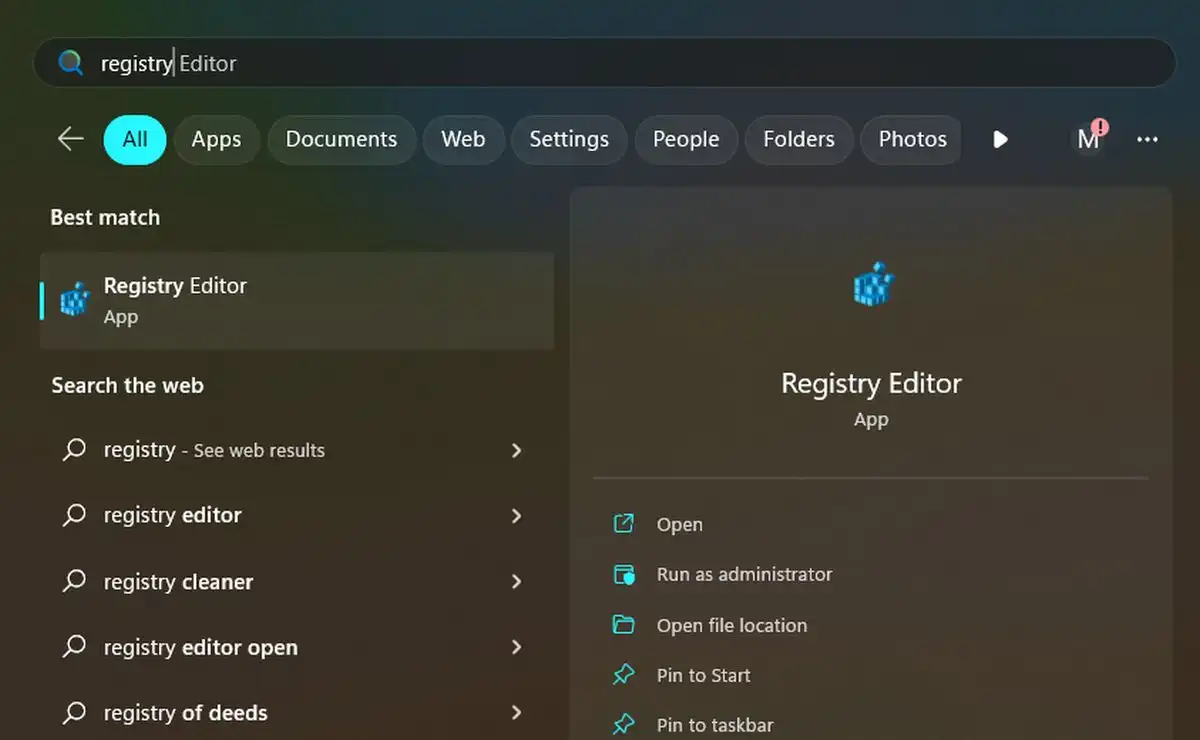1200x740 pixels.
Task: Select the 'registry of deeds' web suggestion
Action: pos(295,713)
